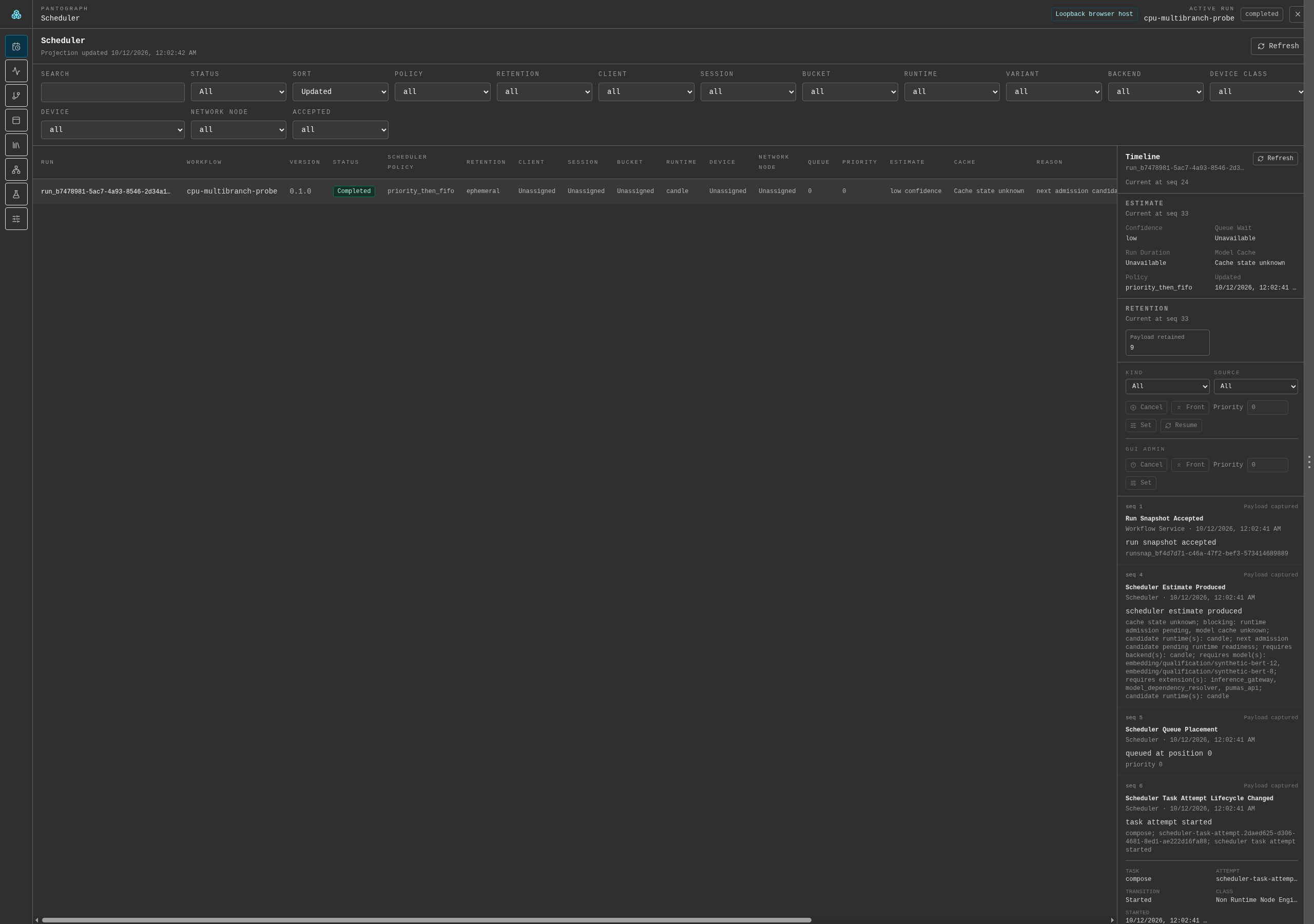Screen dimensions: 1314x924
Task: Click the GUI Admin Priority field
Action: [1268, 465]
